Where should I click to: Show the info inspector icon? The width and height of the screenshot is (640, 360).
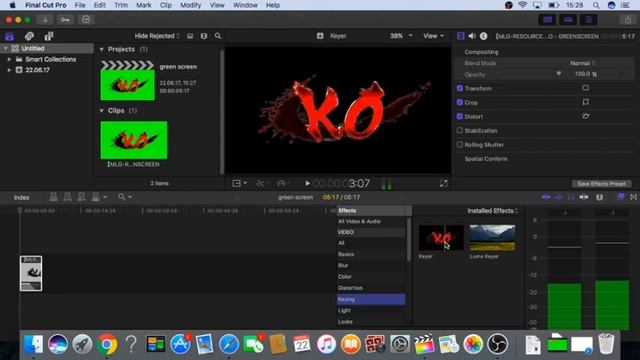pos(483,36)
